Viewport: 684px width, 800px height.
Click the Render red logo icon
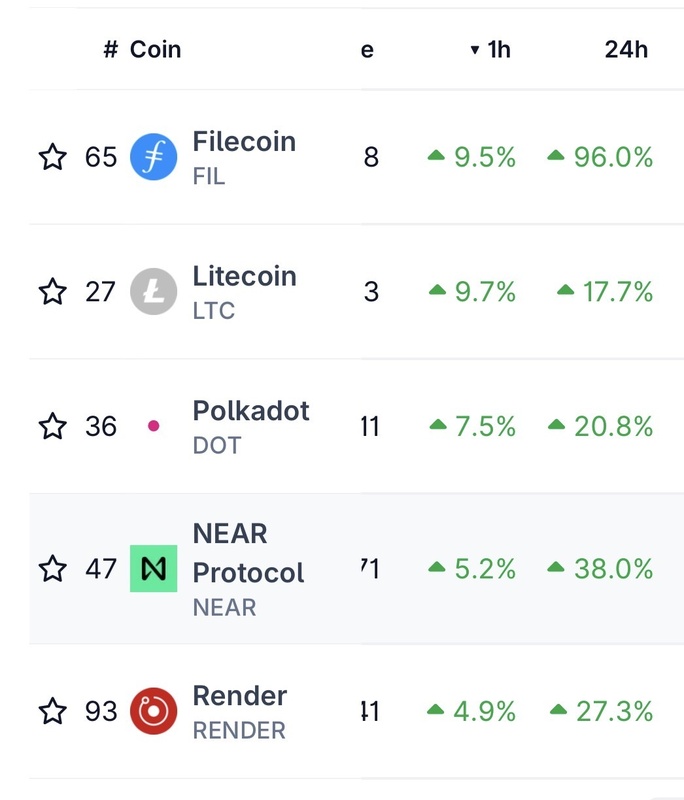(154, 711)
